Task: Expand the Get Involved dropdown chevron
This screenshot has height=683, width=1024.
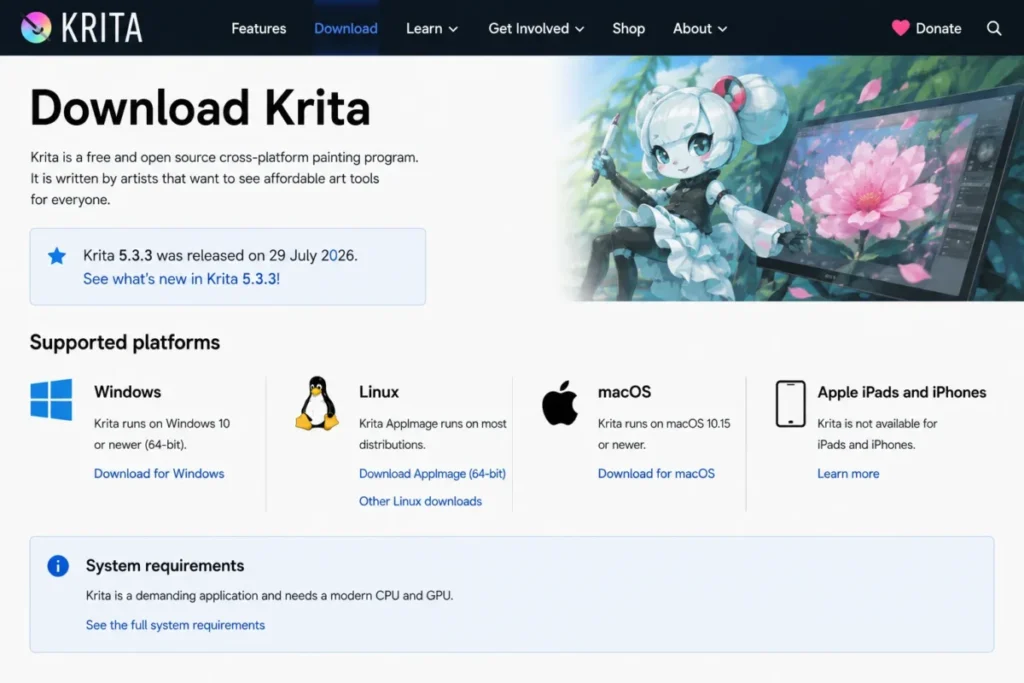Action: [579, 29]
